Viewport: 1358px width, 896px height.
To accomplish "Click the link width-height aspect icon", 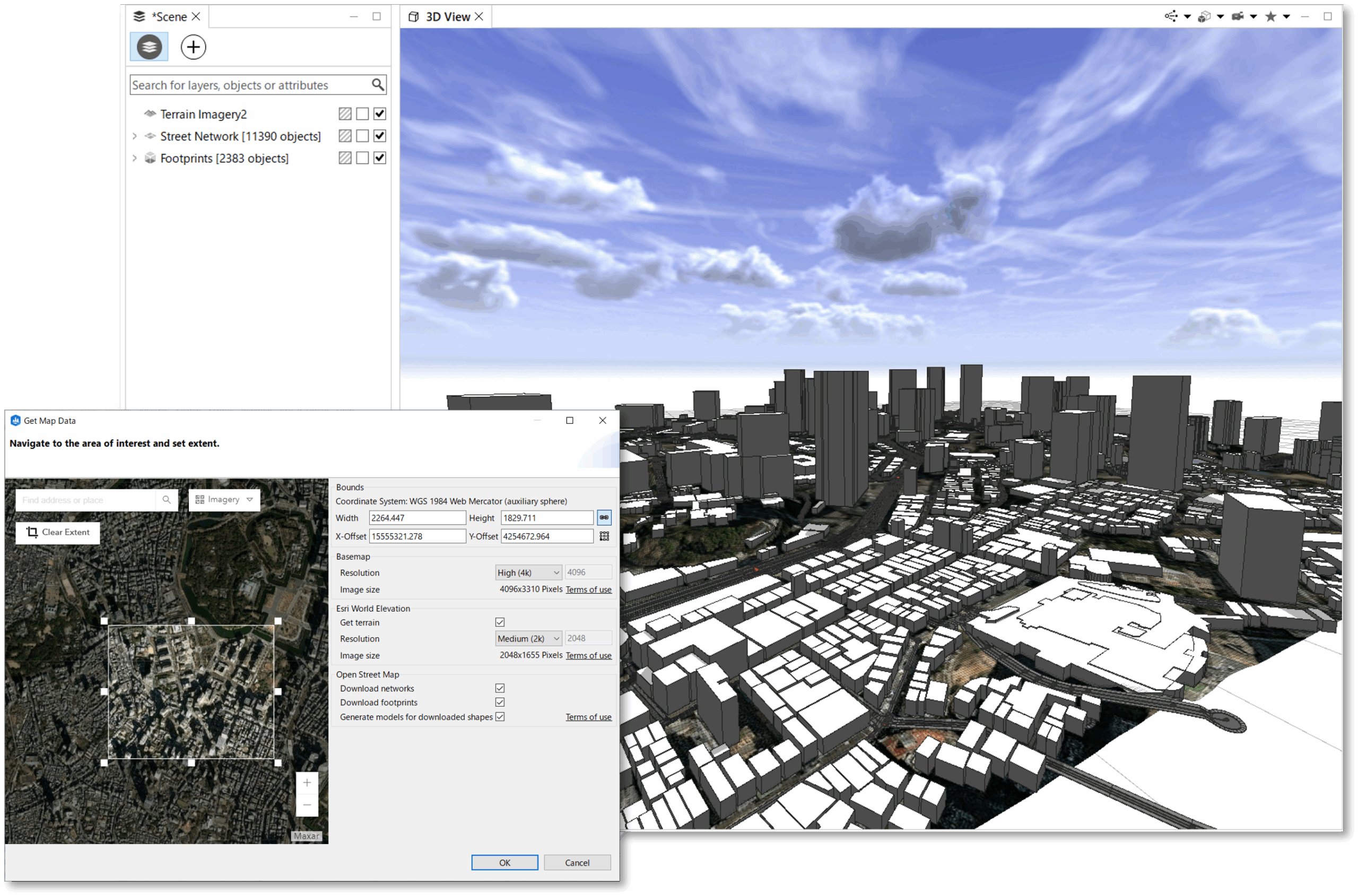I will click(x=604, y=518).
